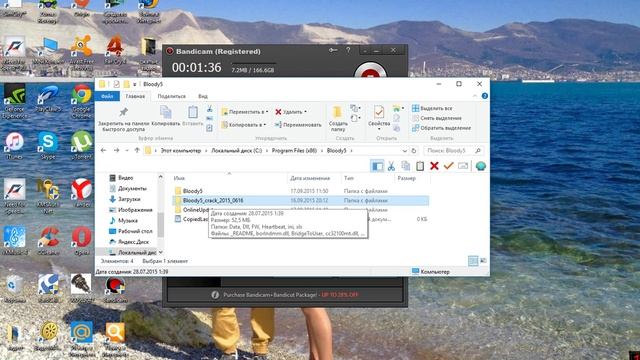Open Google Chrome desktop shortcut
This screenshot has width=640, height=360.
(x=81, y=101)
